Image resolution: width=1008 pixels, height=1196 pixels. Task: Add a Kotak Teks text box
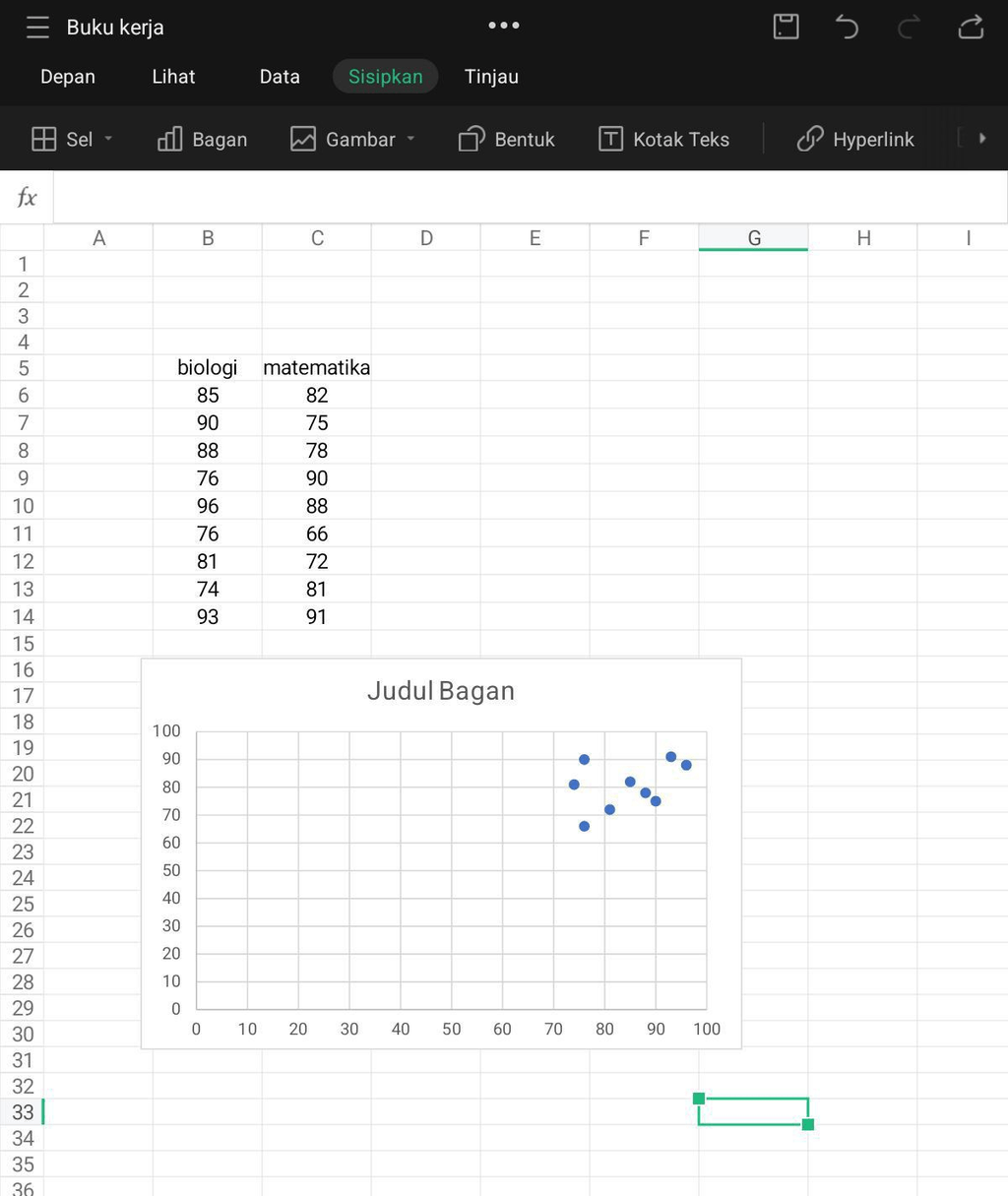[664, 139]
